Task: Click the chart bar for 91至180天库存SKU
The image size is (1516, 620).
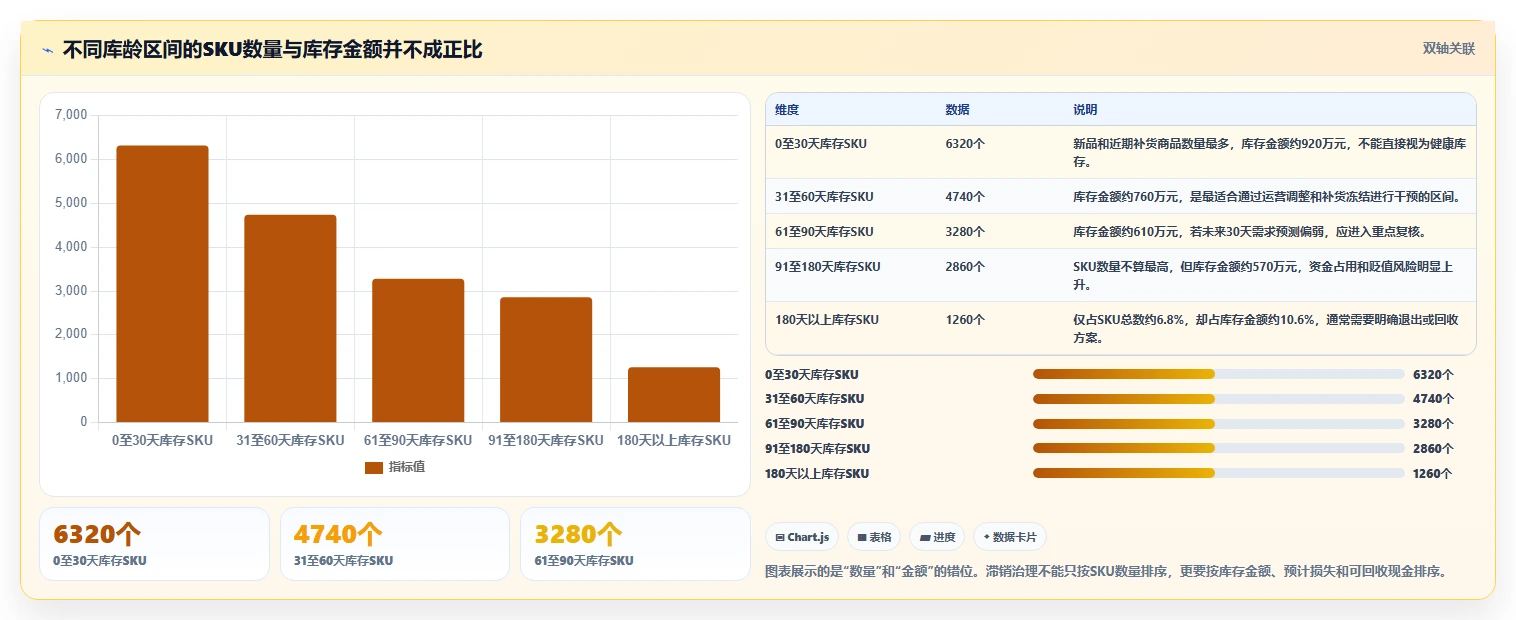Action: 546,360
